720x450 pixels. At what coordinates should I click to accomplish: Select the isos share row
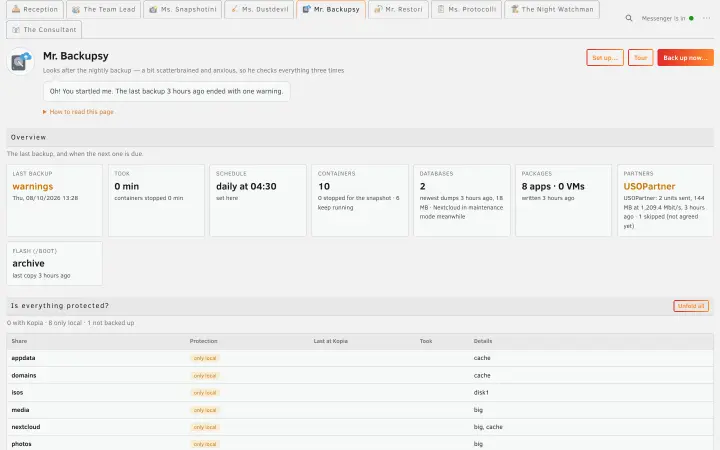360,393
